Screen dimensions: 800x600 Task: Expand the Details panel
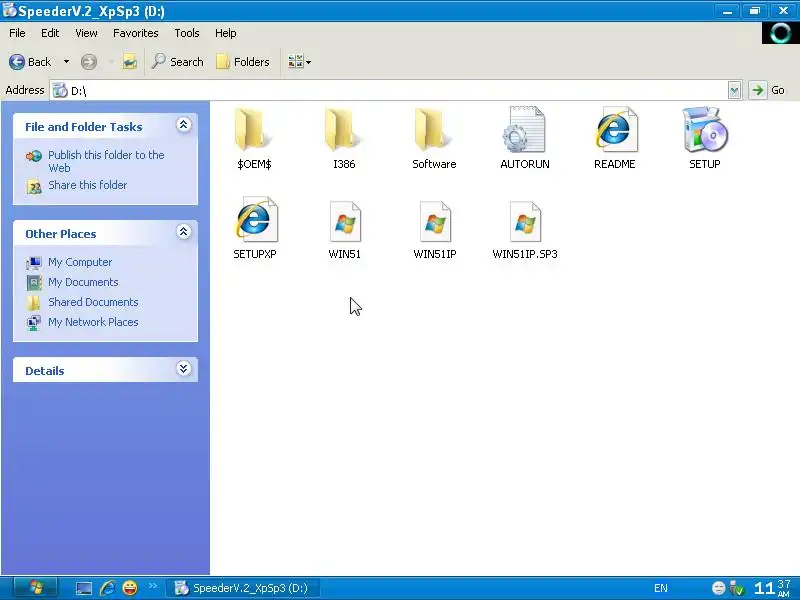coord(184,369)
